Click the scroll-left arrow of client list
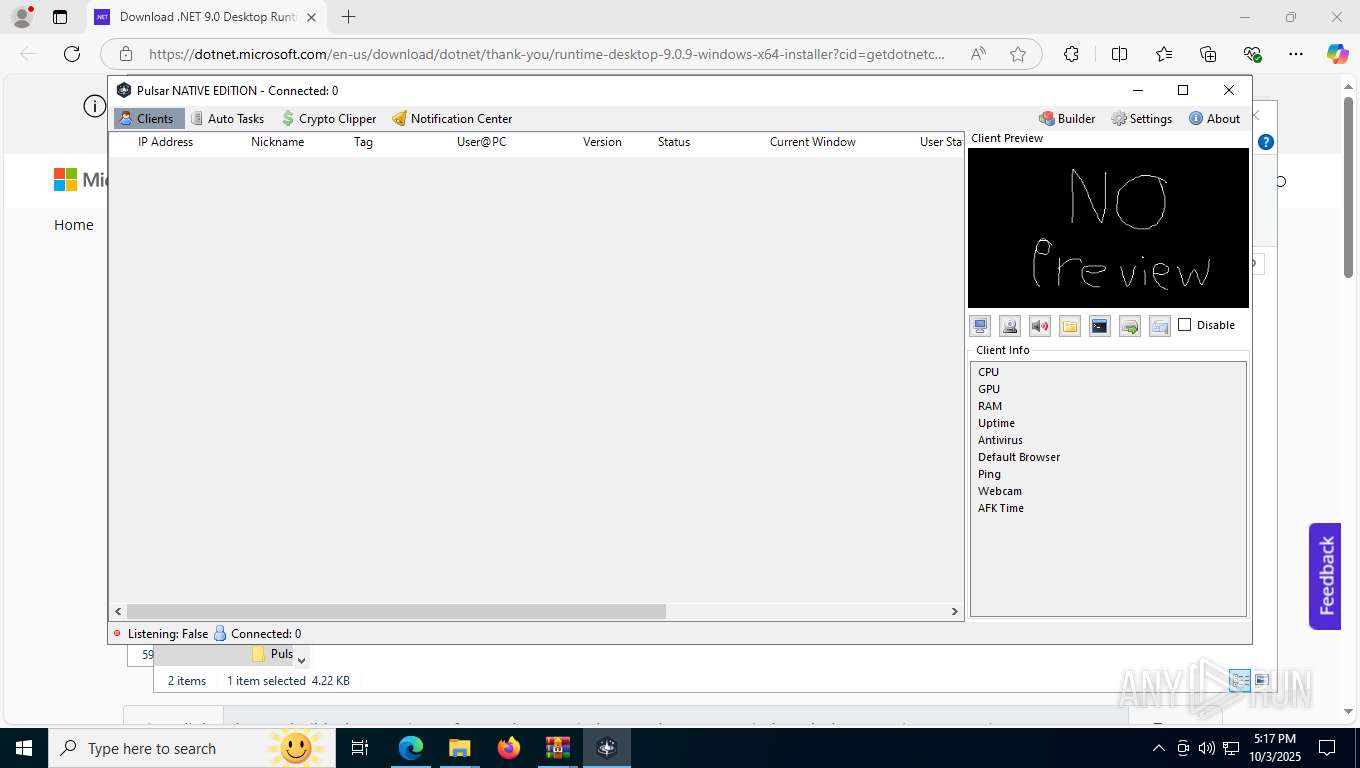The image size is (1360, 768). (118, 611)
